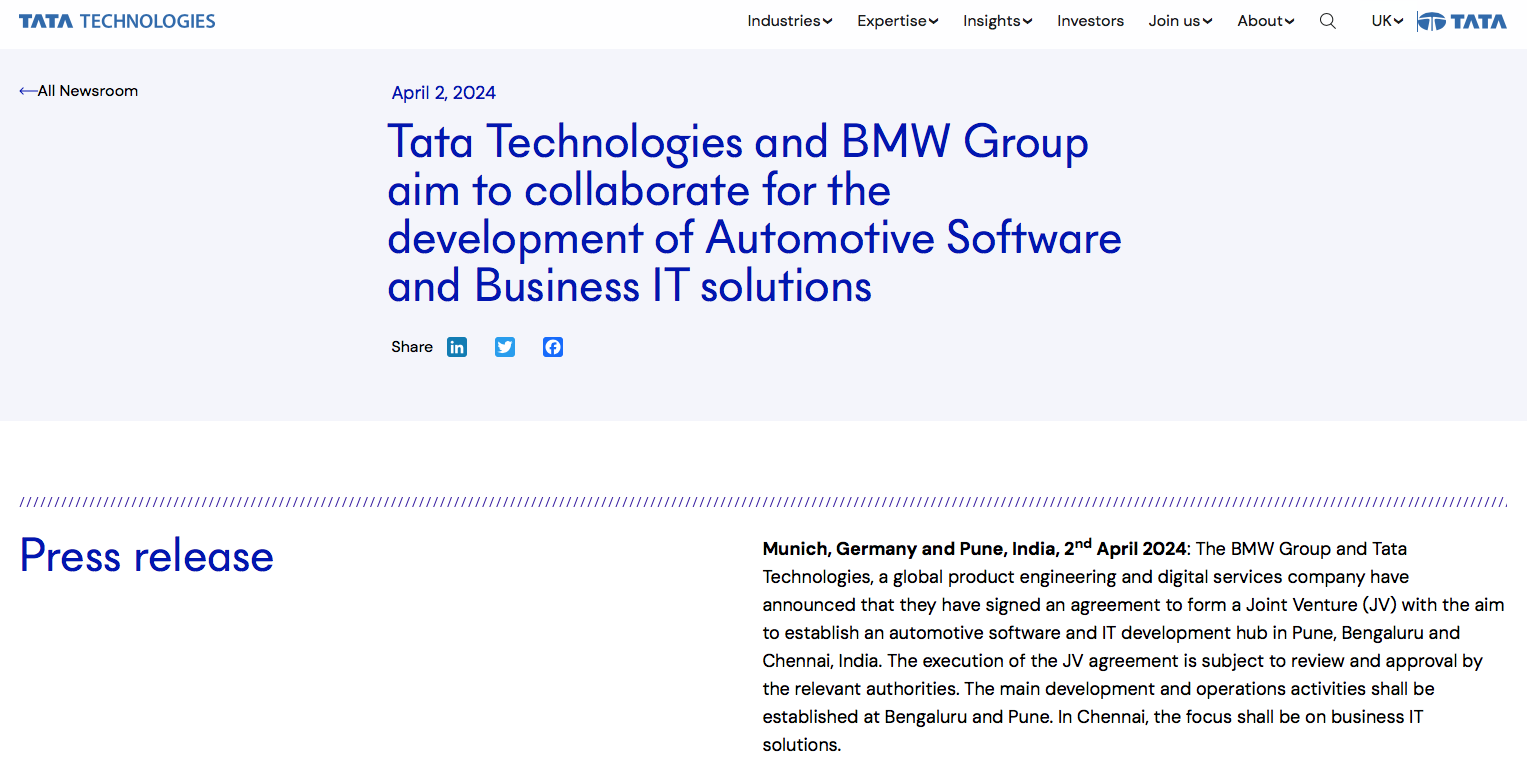
Task: Click the Tata Technologies logo
Action: click(x=117, y=21)
